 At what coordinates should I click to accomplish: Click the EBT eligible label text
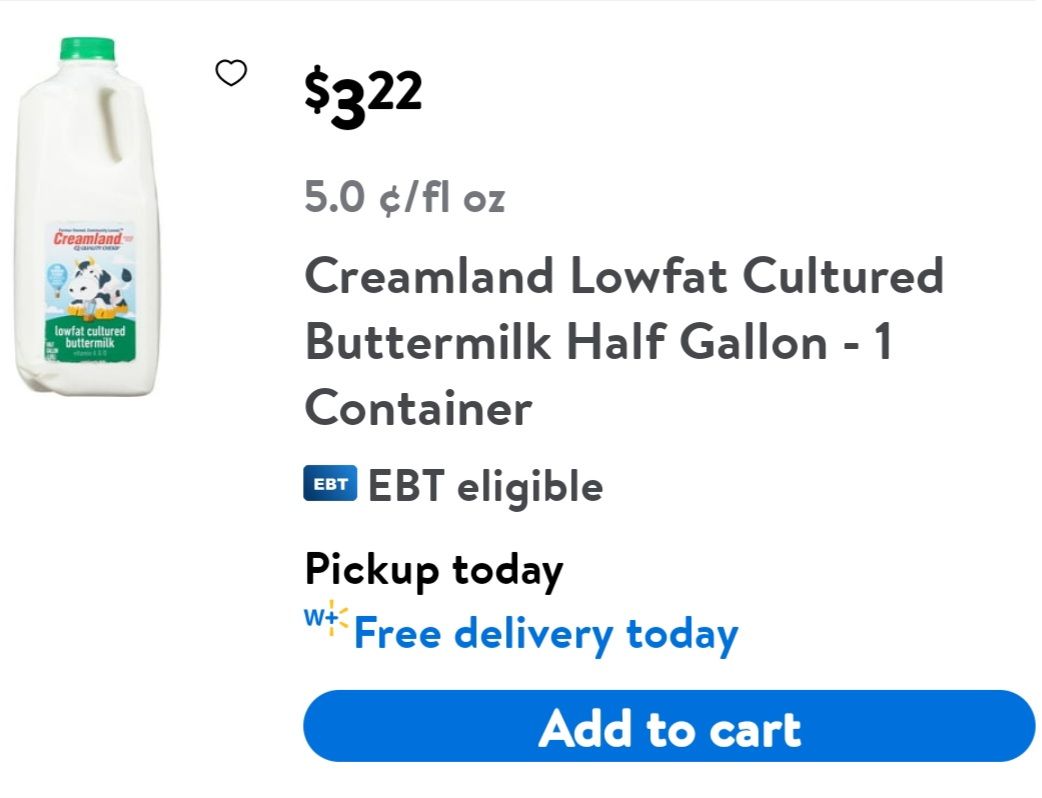[485, 487]
